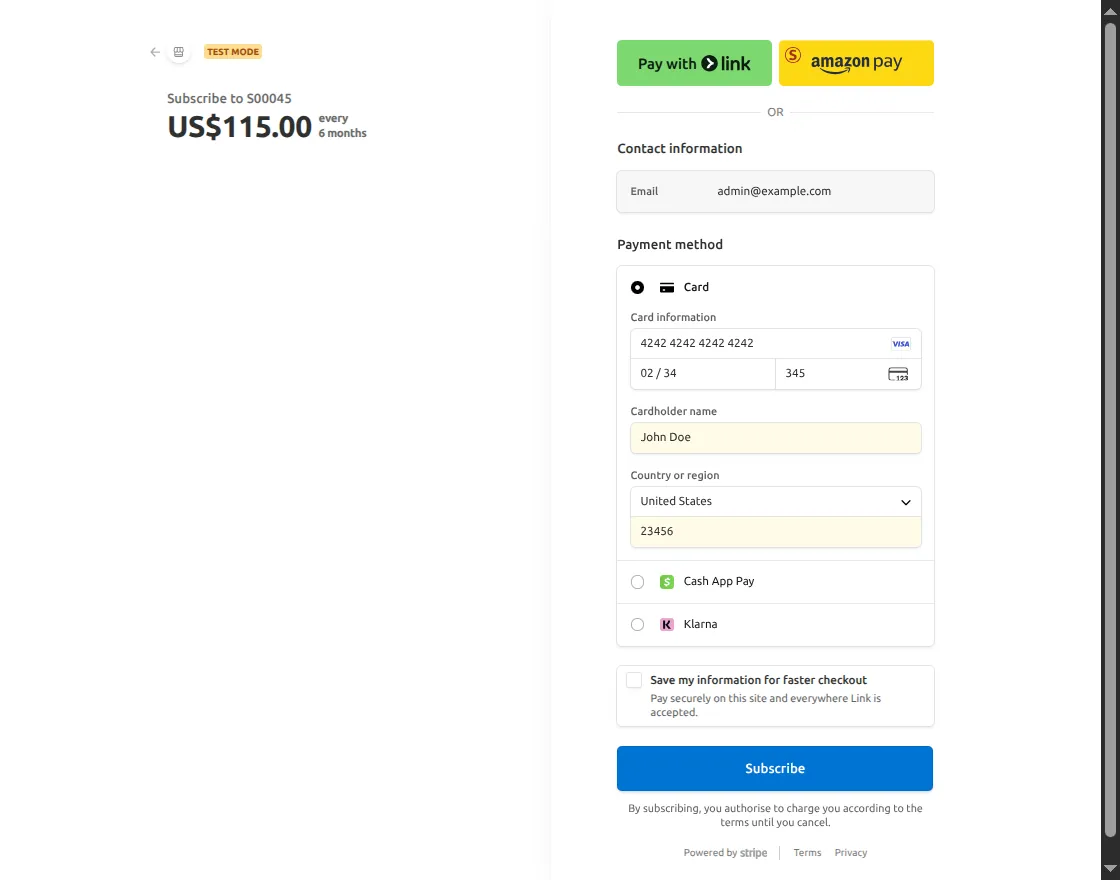
Task: Click the Subscribe button
Action: coord(775,768)
